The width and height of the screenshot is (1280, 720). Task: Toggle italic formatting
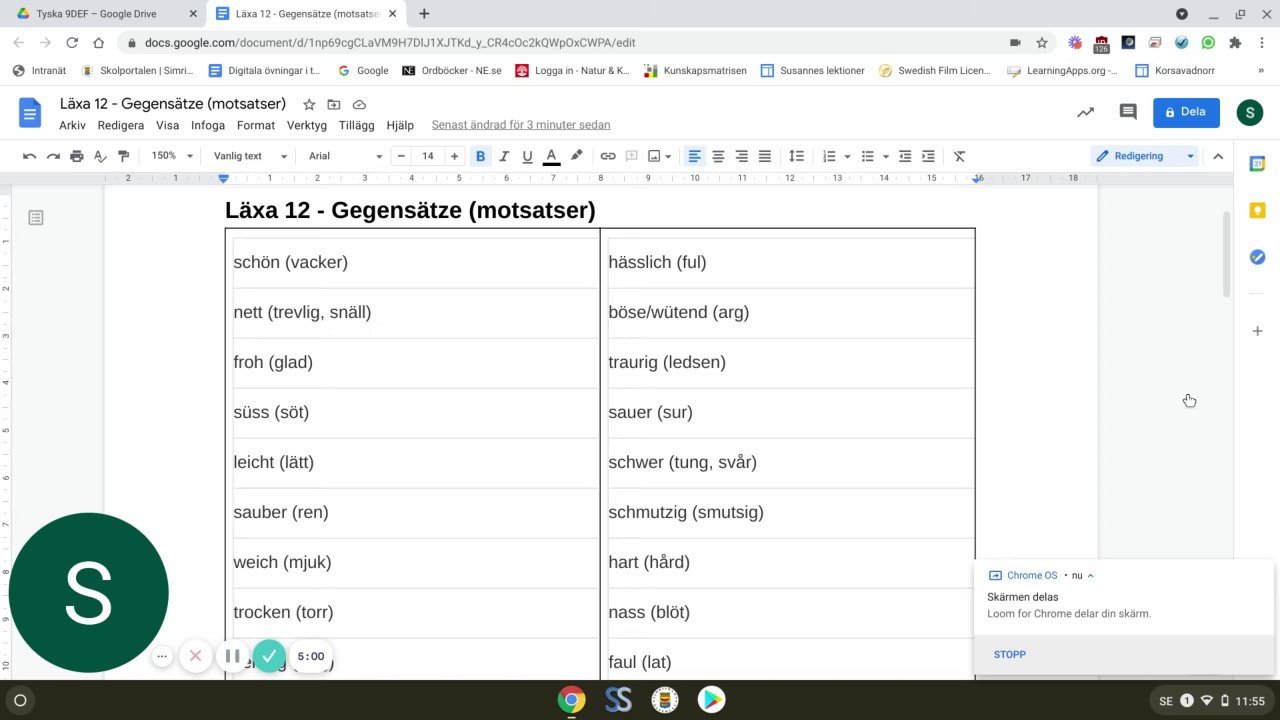[504, 156]
